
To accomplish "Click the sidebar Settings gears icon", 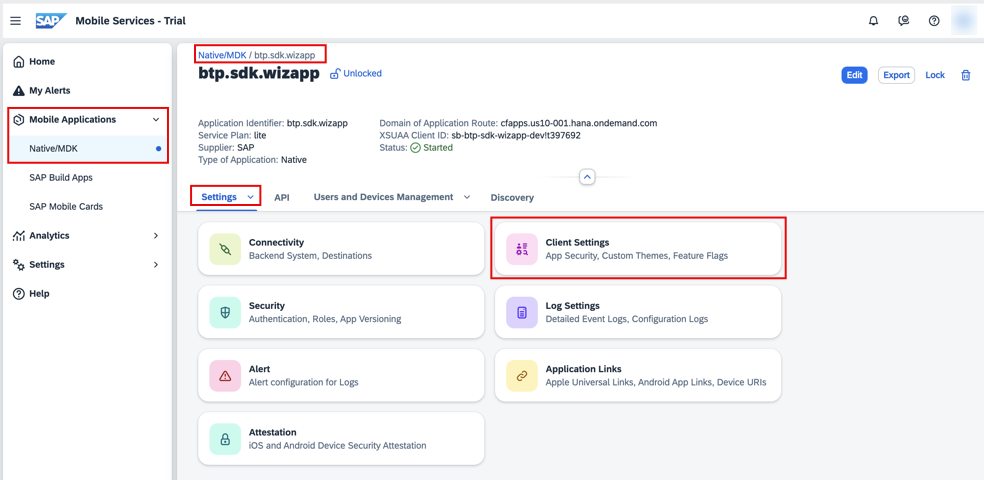I will coord(19,265).
